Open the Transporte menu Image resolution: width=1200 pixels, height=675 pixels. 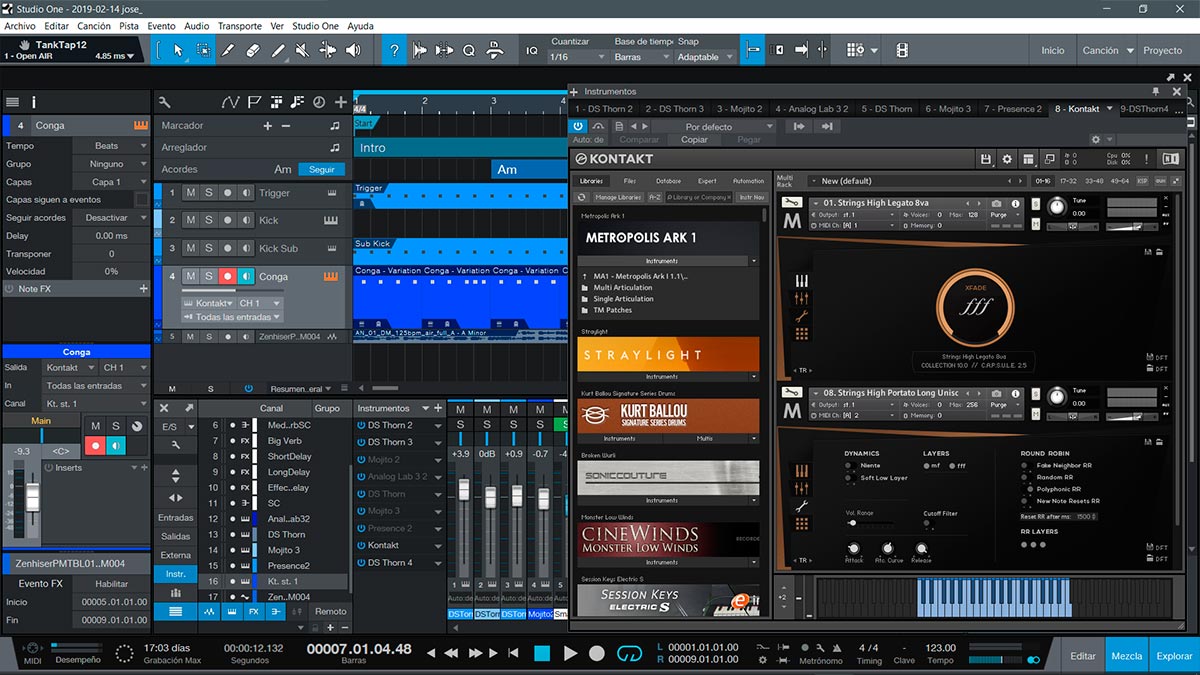pos(240,26)
